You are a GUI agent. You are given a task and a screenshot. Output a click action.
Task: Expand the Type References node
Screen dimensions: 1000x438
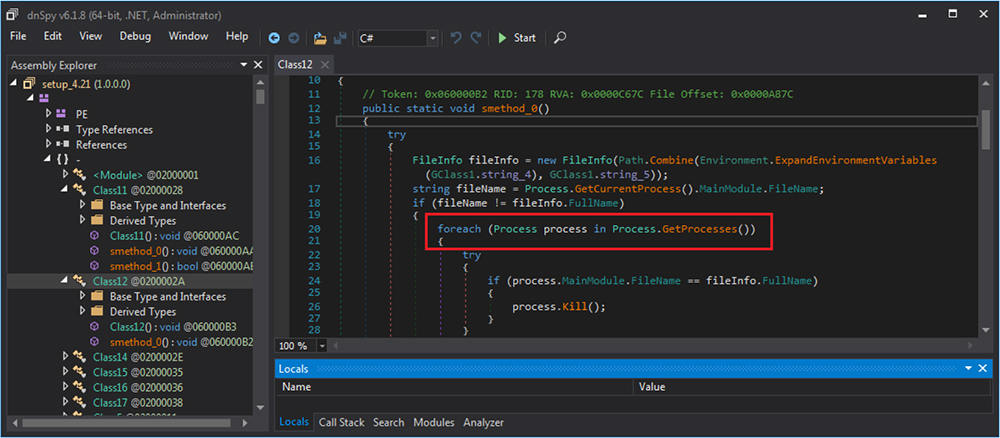(x=48, y=129)
